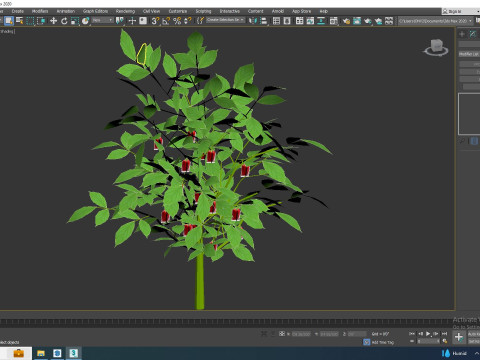Go to Start frame
Screen dimensions: 480x360
click(x=412, y=334)
